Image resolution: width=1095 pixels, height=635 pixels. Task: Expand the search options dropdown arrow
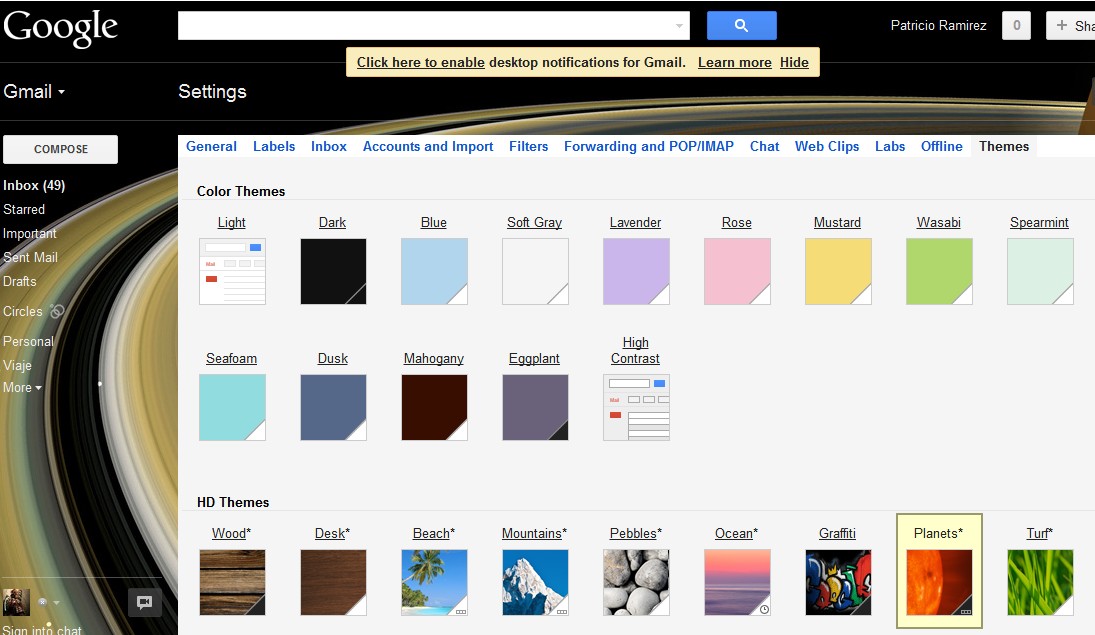coord(679,26)
